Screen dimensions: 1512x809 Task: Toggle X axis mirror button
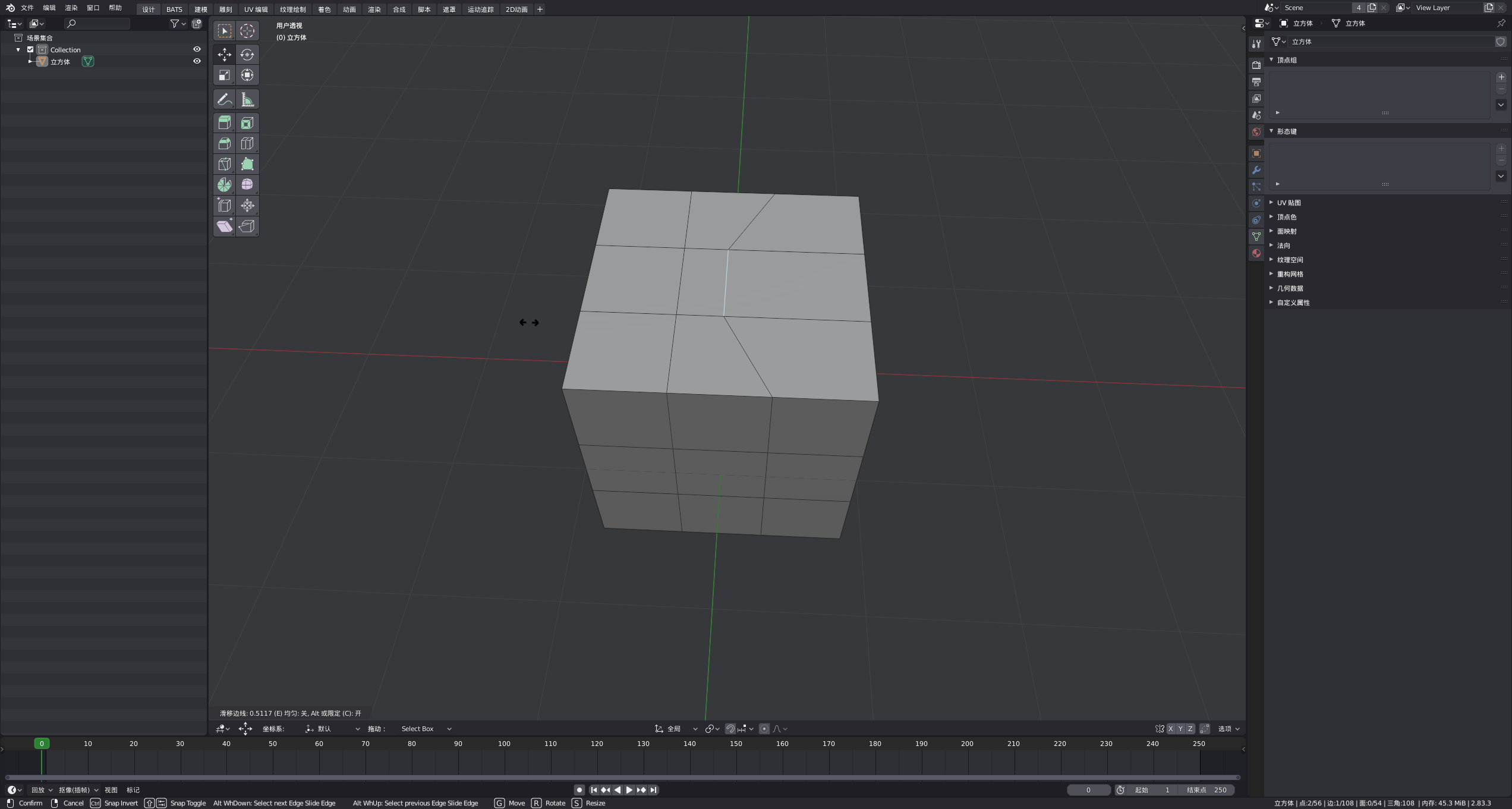pyautogui.click(x=1170, y=729)
